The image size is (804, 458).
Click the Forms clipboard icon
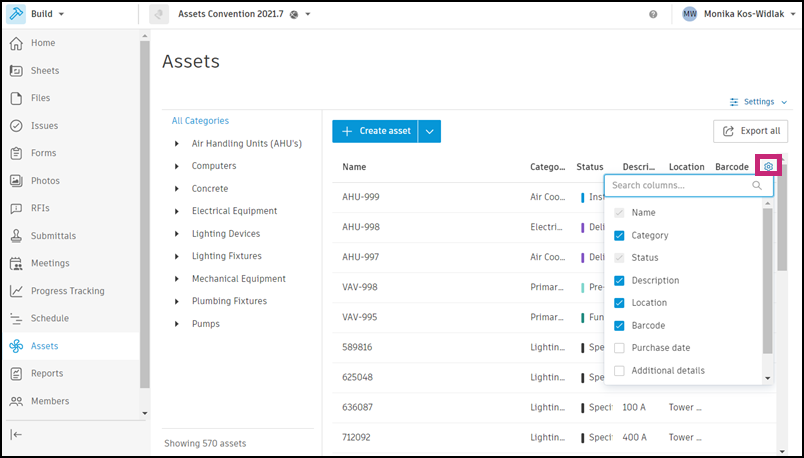point(16,153)
